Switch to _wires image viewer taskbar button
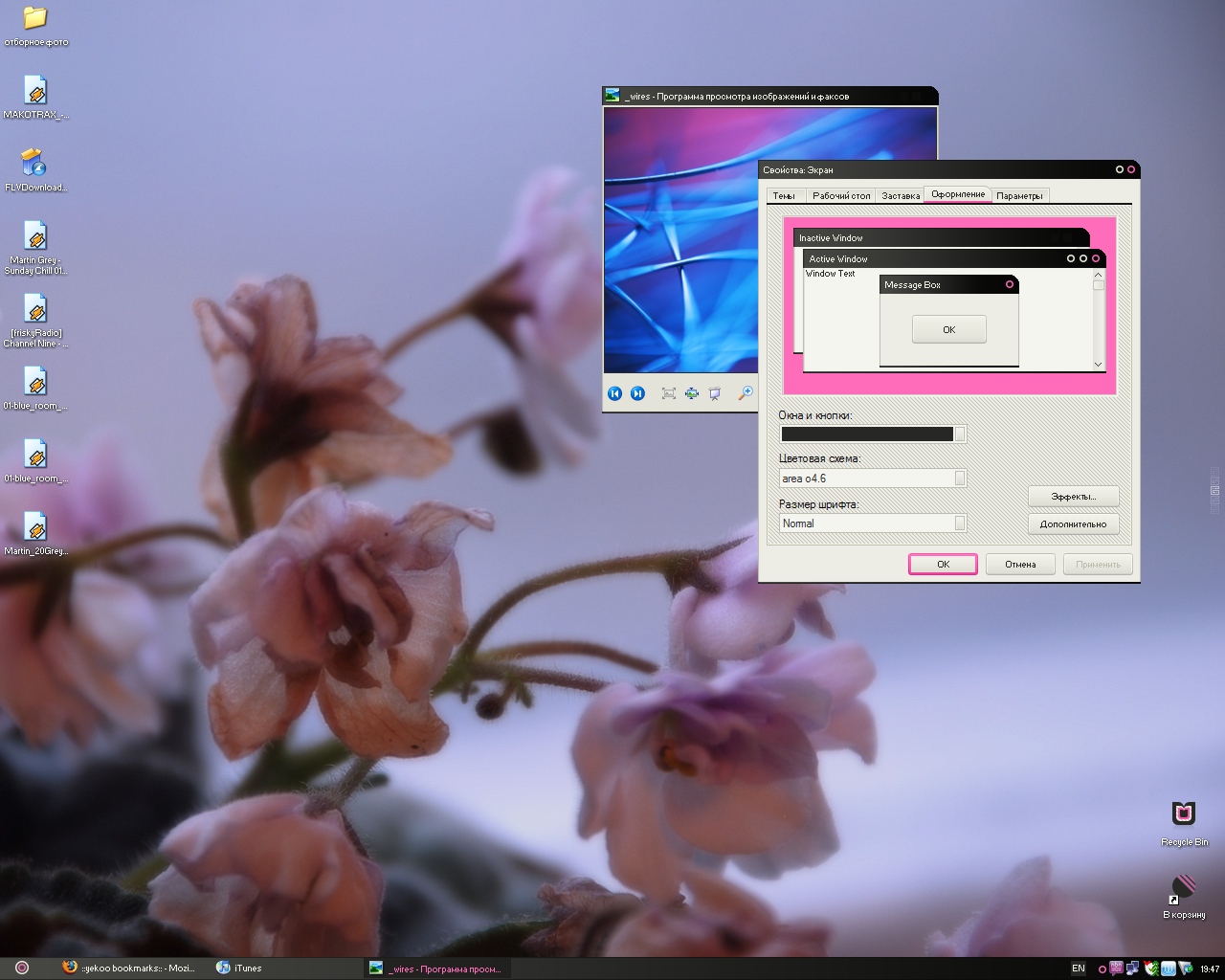This screenshot has height=980, width=1225. pyautogui.click(x=436, y=968)
